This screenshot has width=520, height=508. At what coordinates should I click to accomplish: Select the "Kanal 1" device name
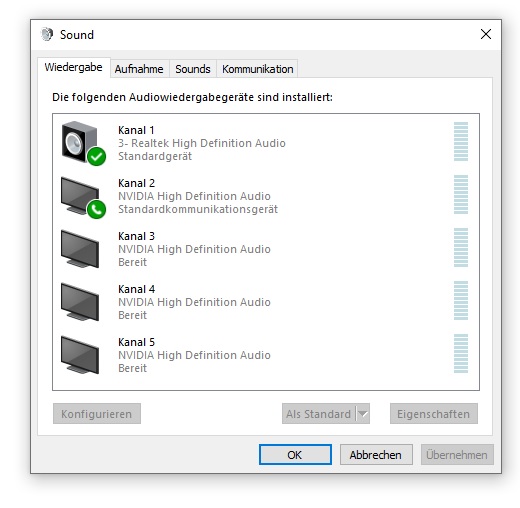pos(136,130)
